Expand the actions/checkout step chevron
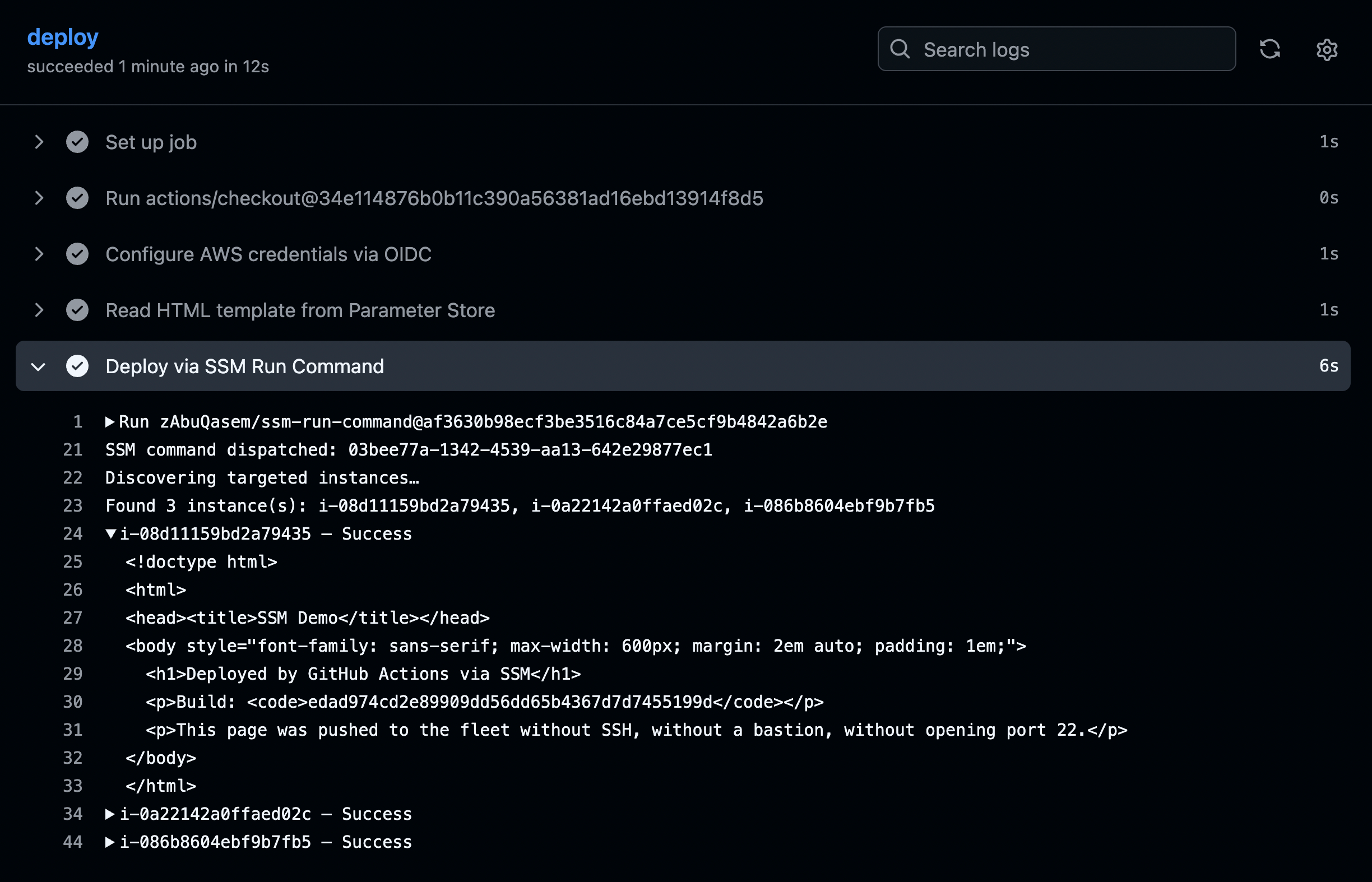This screenshot has height=882, width=1372. pyautogui.click(x=38, y=198)
